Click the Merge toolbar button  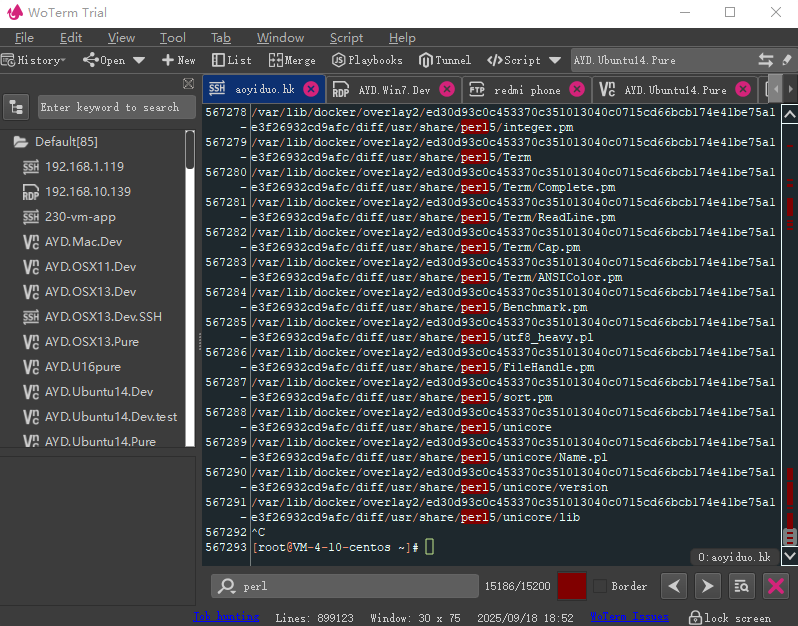pyautogui.click(x=292, y=60)
